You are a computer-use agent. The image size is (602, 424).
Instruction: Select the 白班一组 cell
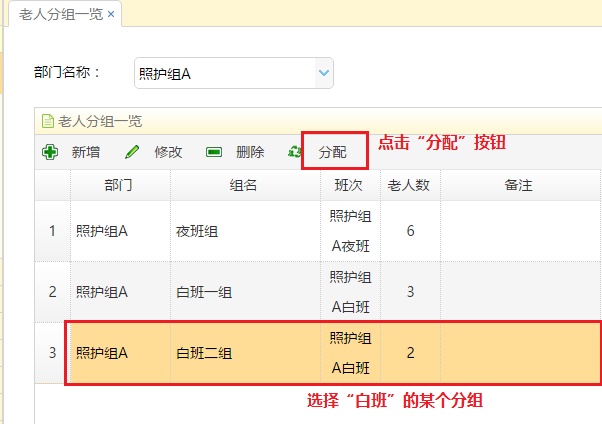tap(245, 292)
